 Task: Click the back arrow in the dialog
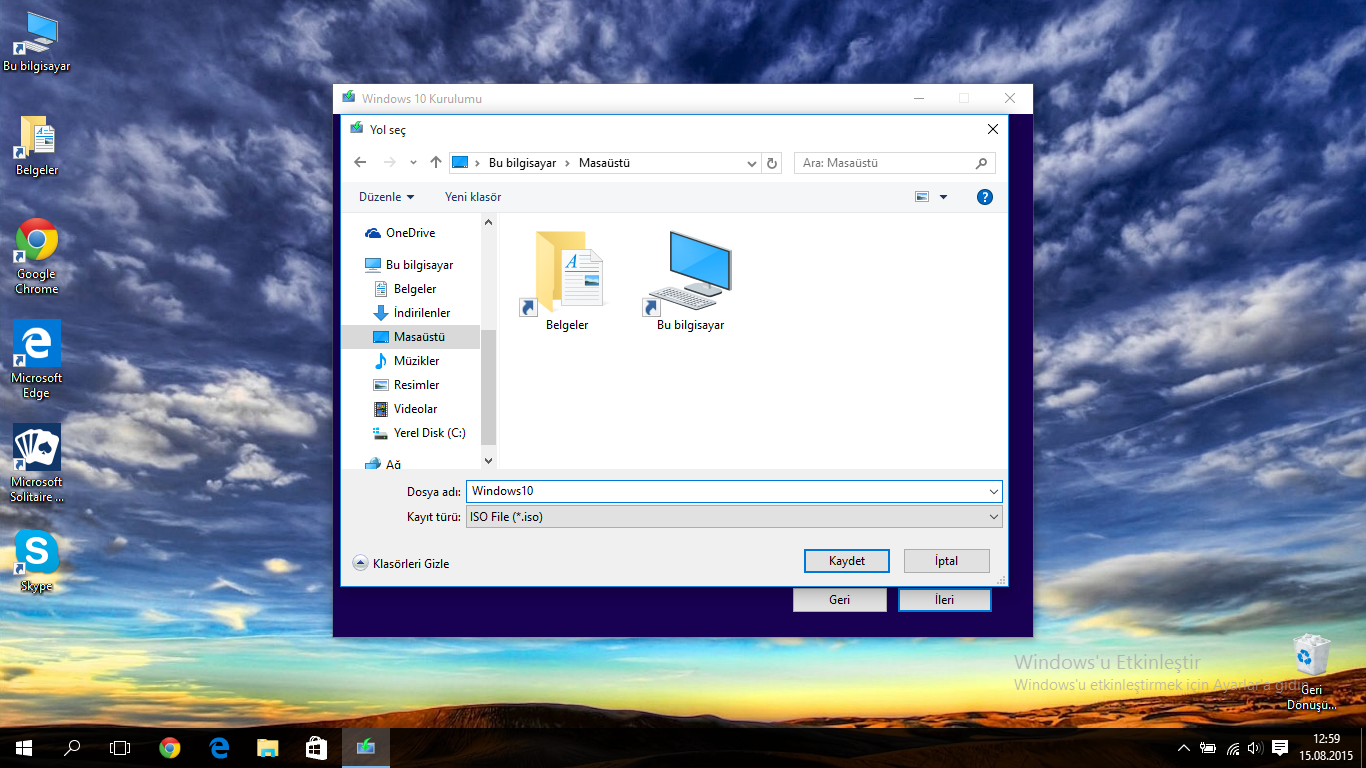click(x=360, y=162)
